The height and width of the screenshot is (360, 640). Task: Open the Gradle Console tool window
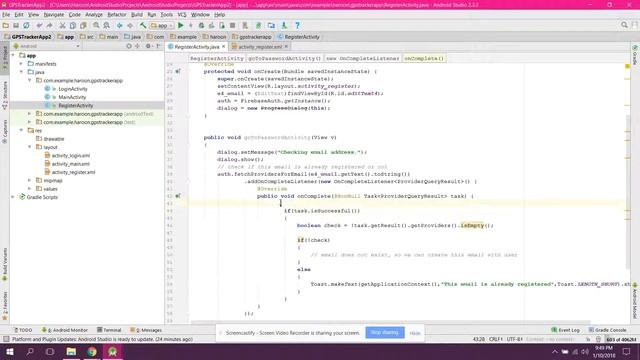point(607,330)
